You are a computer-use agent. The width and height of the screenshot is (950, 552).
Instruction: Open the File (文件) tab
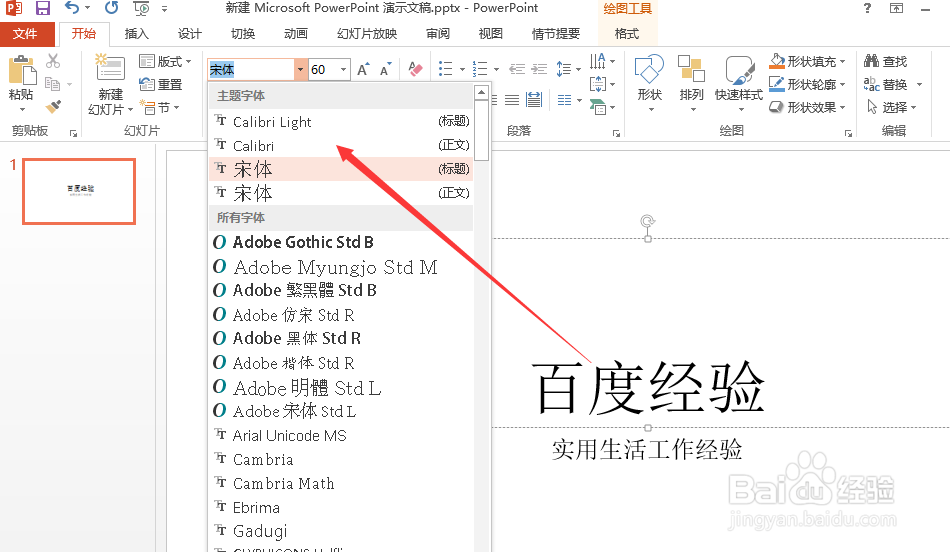(x=25, y=34)
